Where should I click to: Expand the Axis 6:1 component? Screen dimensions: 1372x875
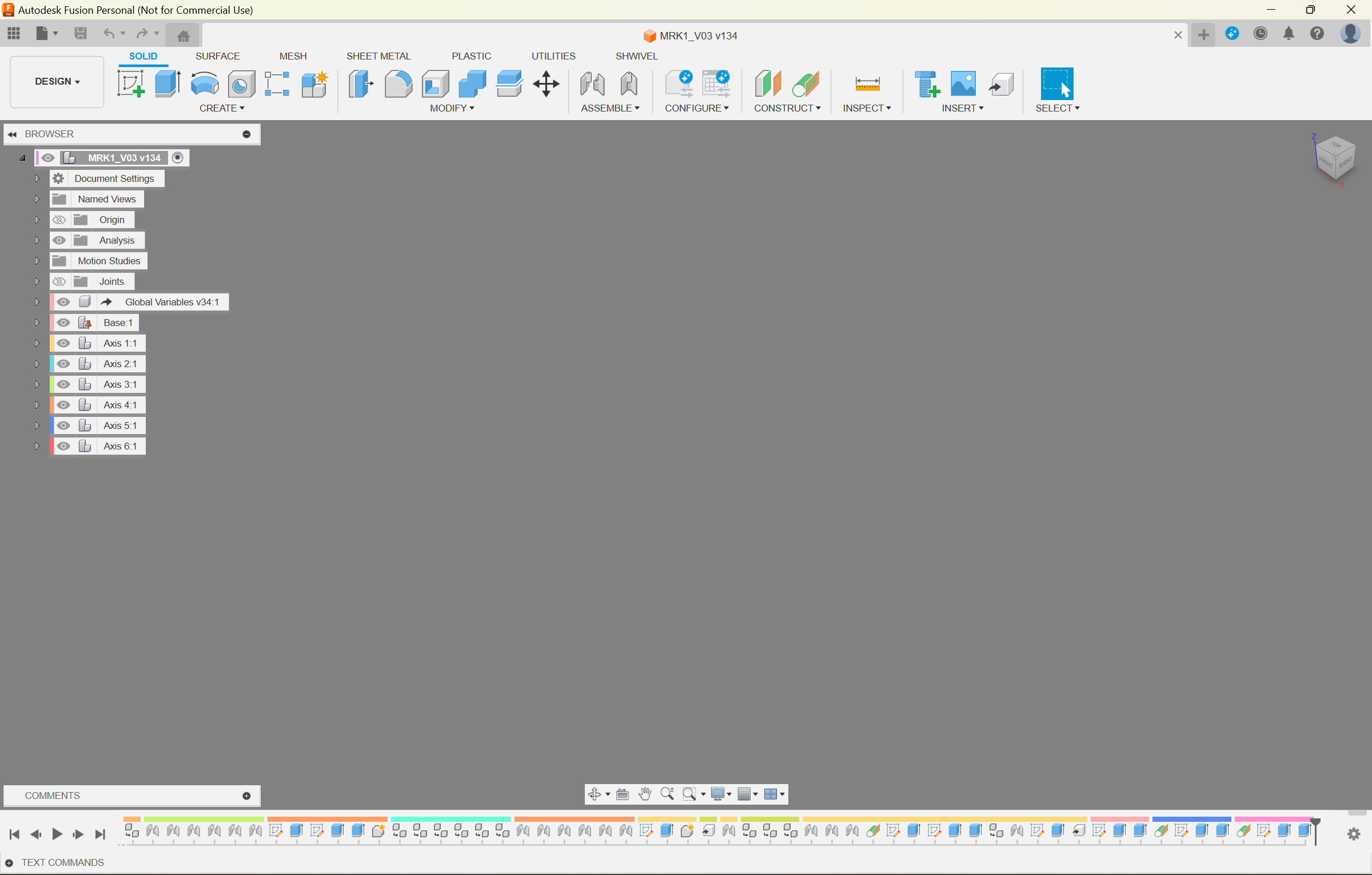[x=37, y=446]
